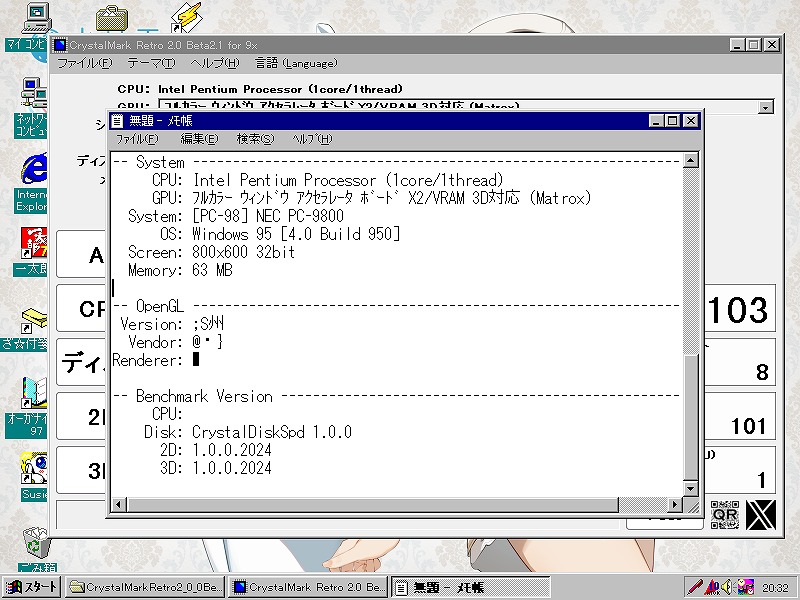
Task: Open the lightning bolt shortcut icon
Action: click(186, 17)
